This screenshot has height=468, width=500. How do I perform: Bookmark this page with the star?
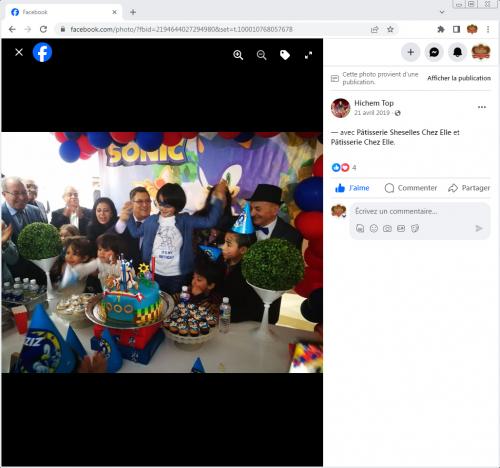390,29
